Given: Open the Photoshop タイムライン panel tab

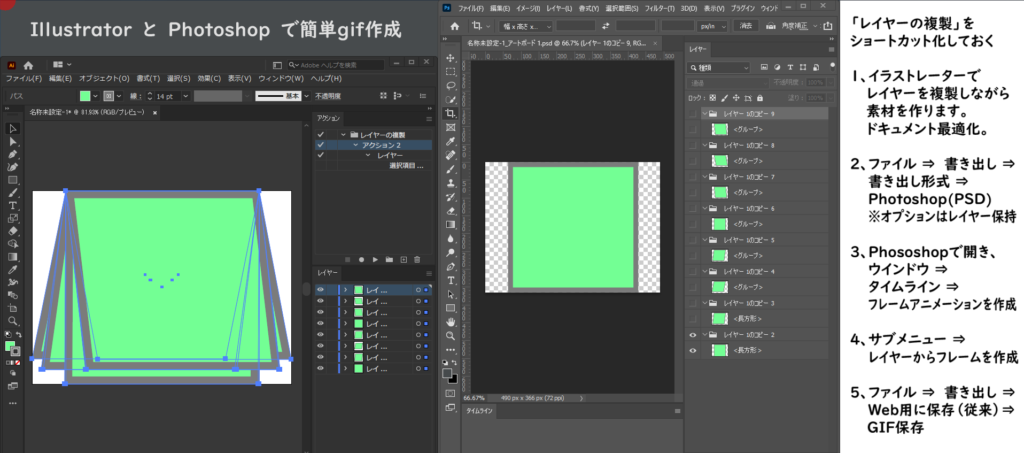Looking at the screenshot, I should (480, 411).
